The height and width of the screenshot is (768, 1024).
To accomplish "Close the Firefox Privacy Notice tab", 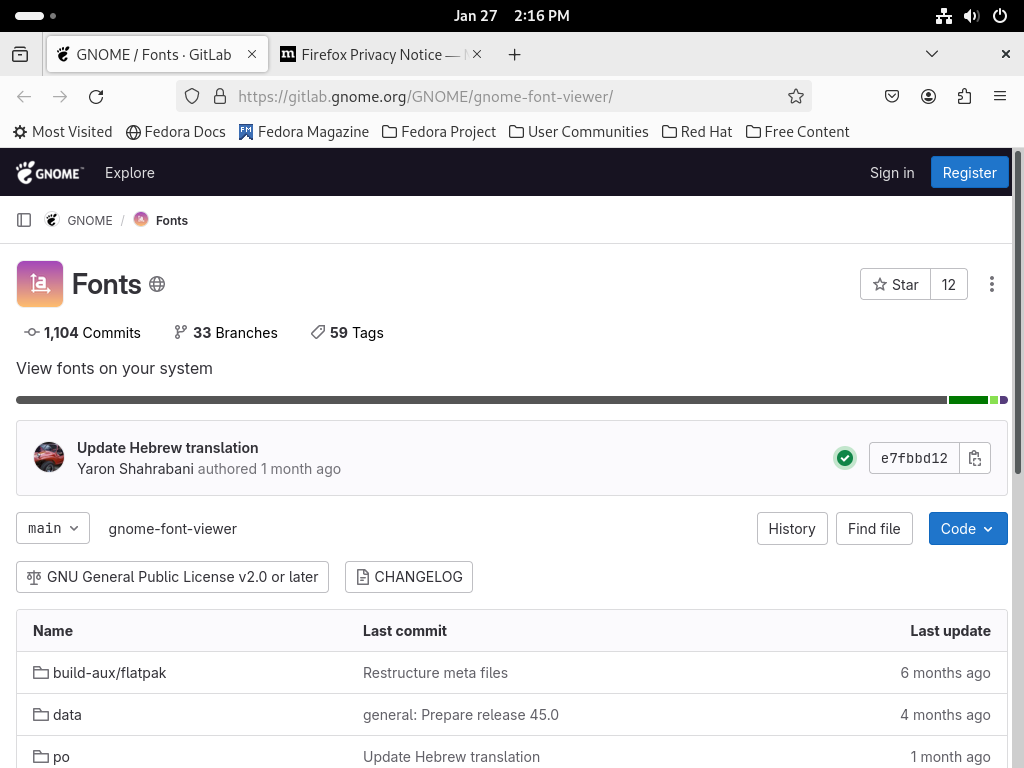I will point(477,54).
